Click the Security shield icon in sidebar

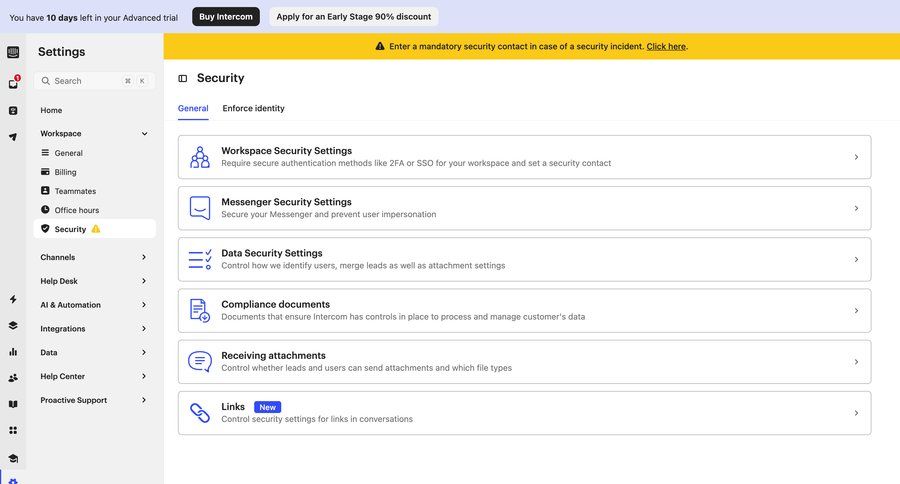45,229
